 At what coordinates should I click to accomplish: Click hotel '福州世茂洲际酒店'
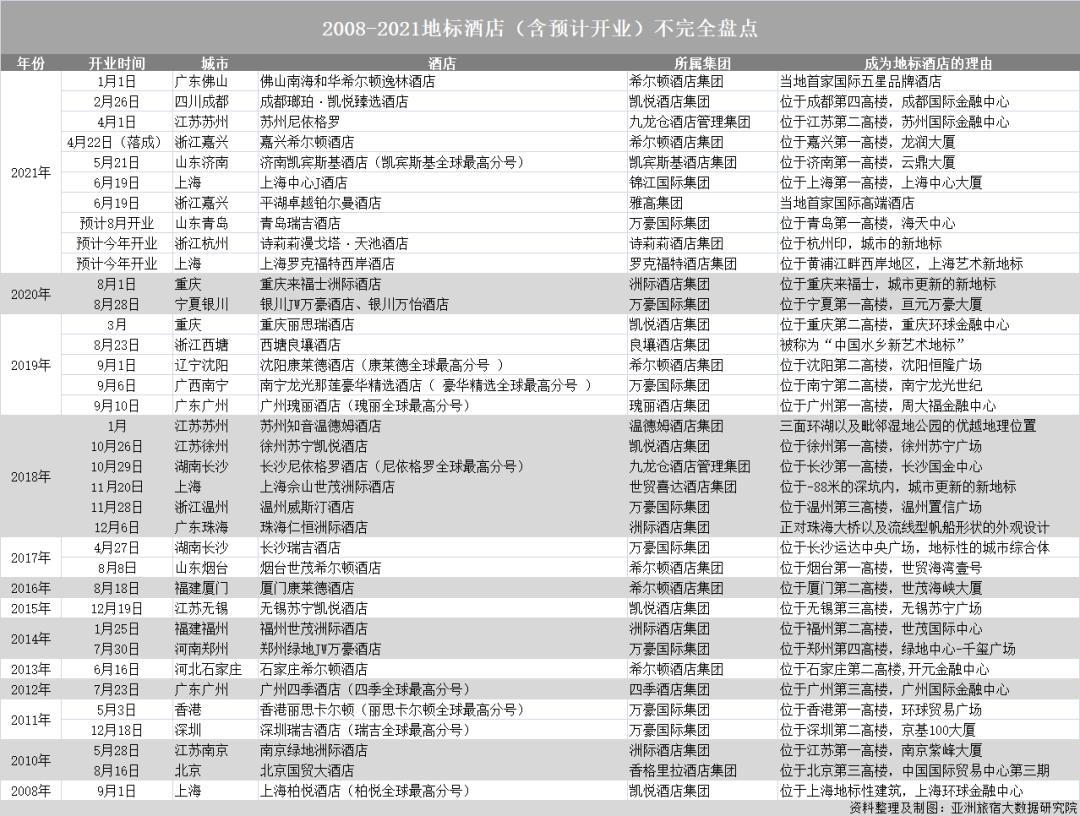313,629
